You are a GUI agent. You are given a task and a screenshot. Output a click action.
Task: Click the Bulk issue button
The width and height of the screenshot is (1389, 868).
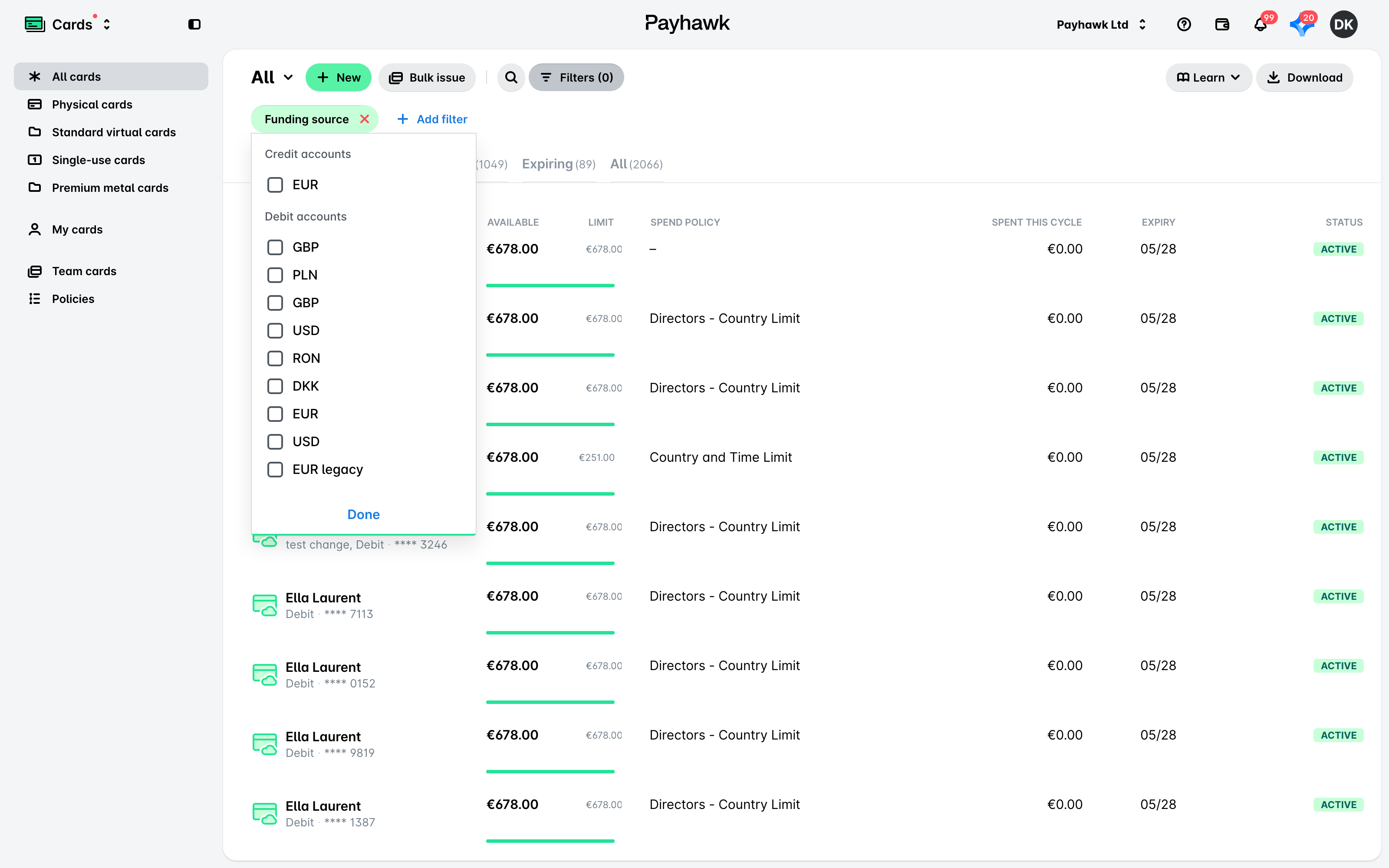click(x=427, y=78)
